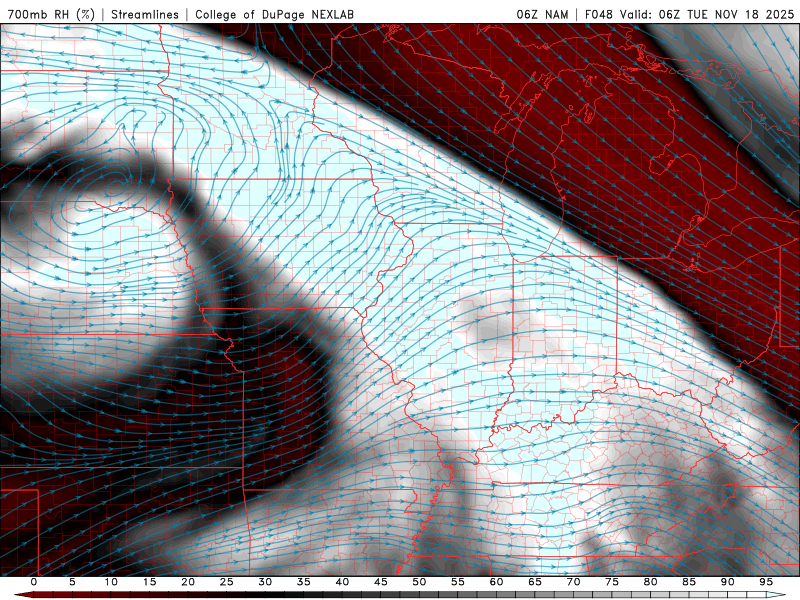This screenshot has height=600, width=800.
Task: Click the colorbar label "20"
Action: click(188, 582)
